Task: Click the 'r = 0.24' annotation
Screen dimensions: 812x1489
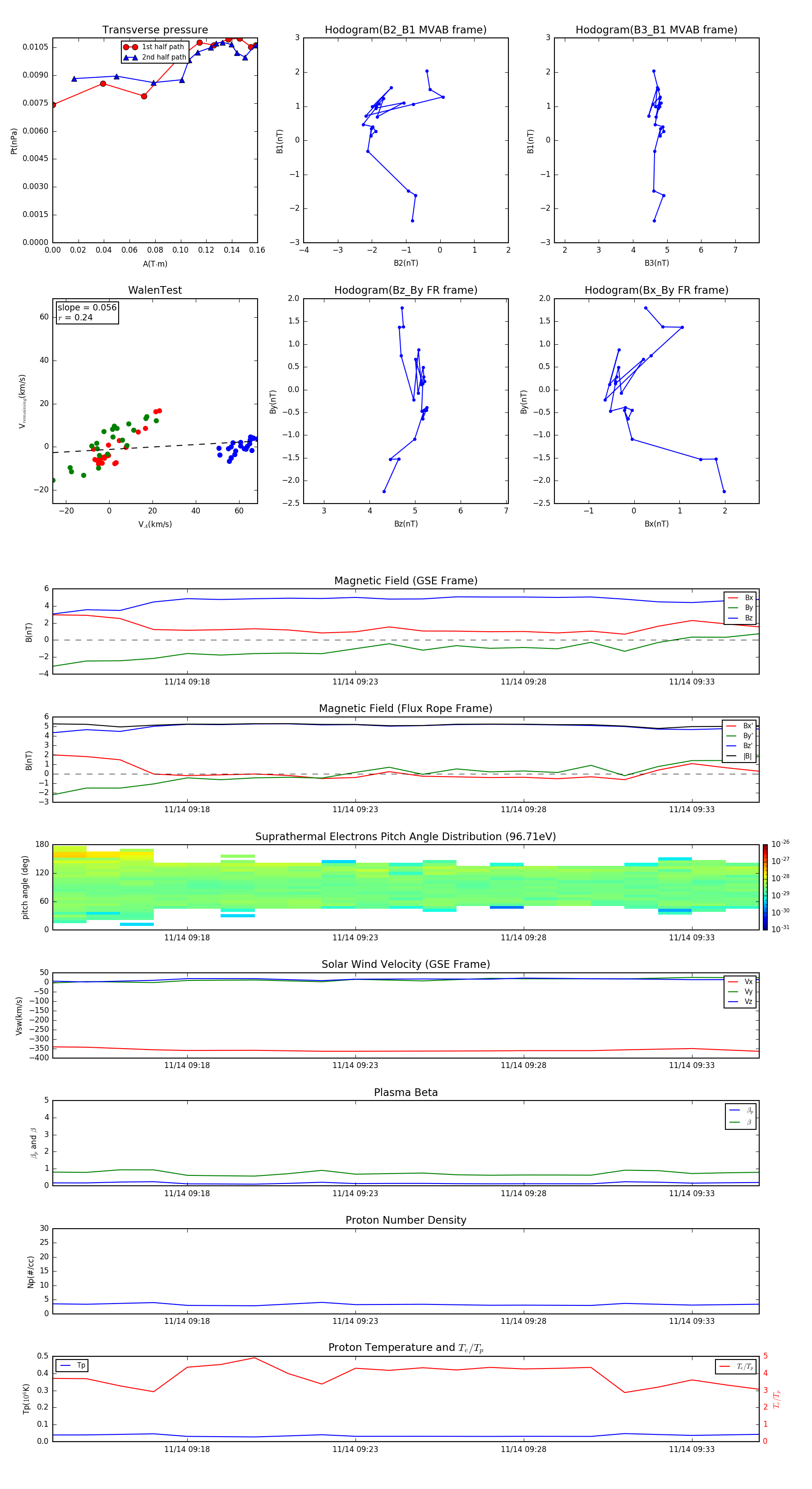Action: point(75,317)
